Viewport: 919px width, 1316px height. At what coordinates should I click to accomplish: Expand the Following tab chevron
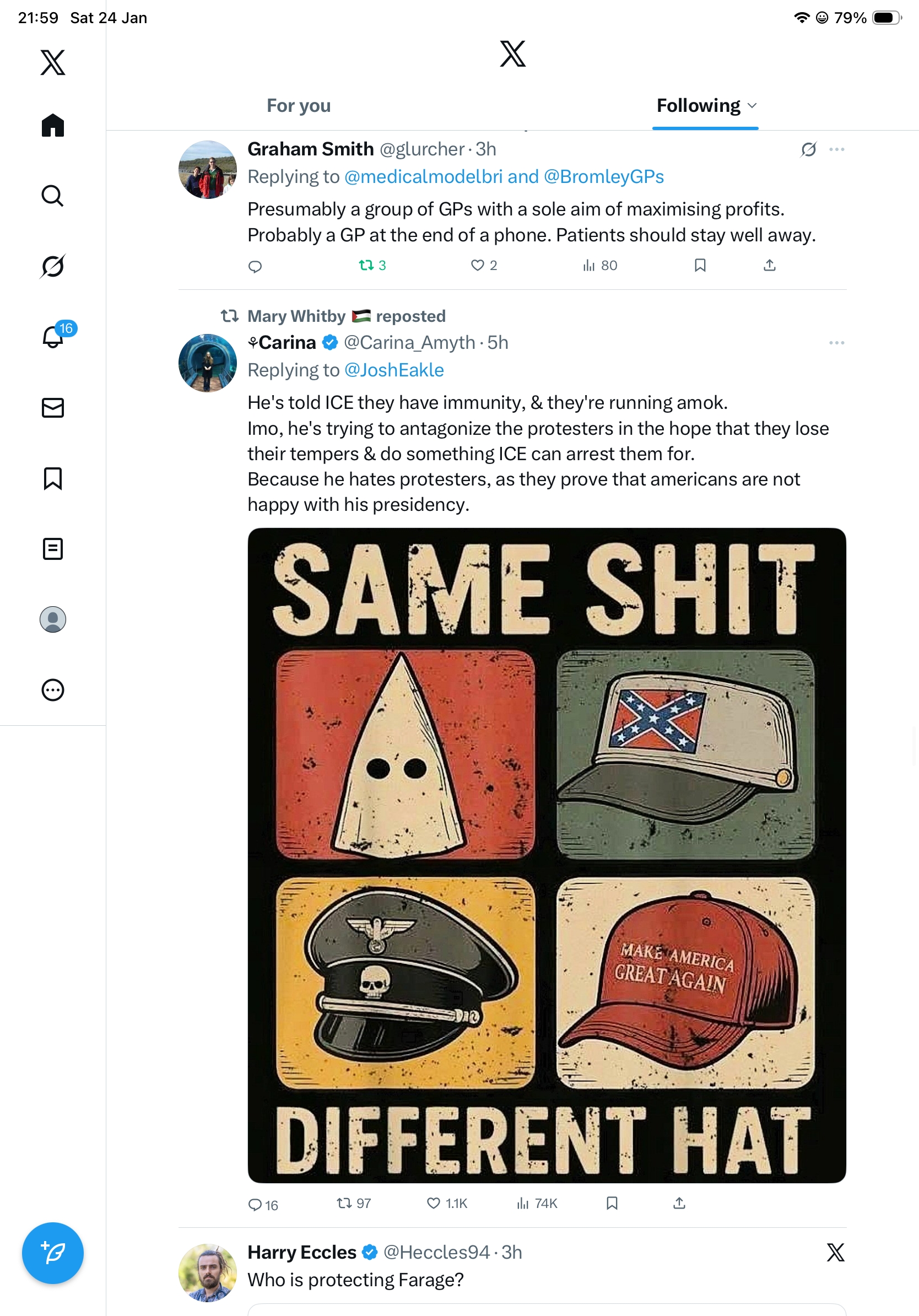click(752, 105)
